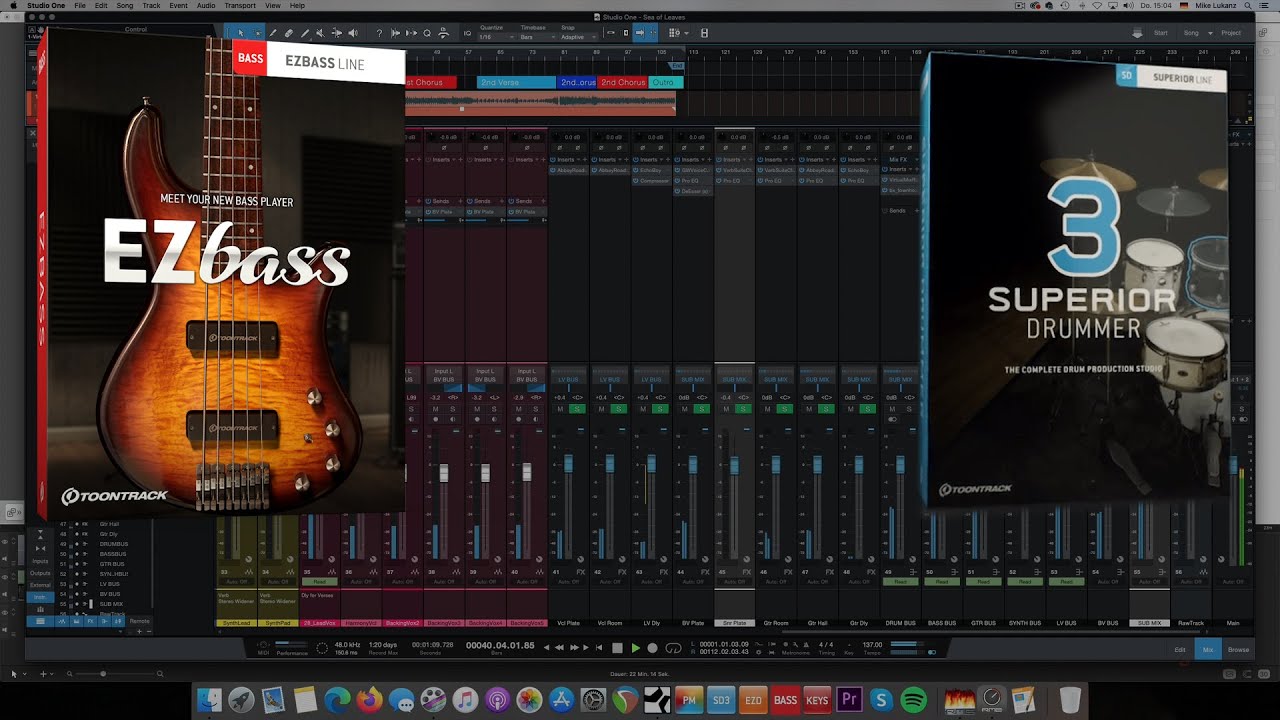Select SUB MIX in channel list
The width and height of the screenshot is (1280, 720).
click(111, 604)
